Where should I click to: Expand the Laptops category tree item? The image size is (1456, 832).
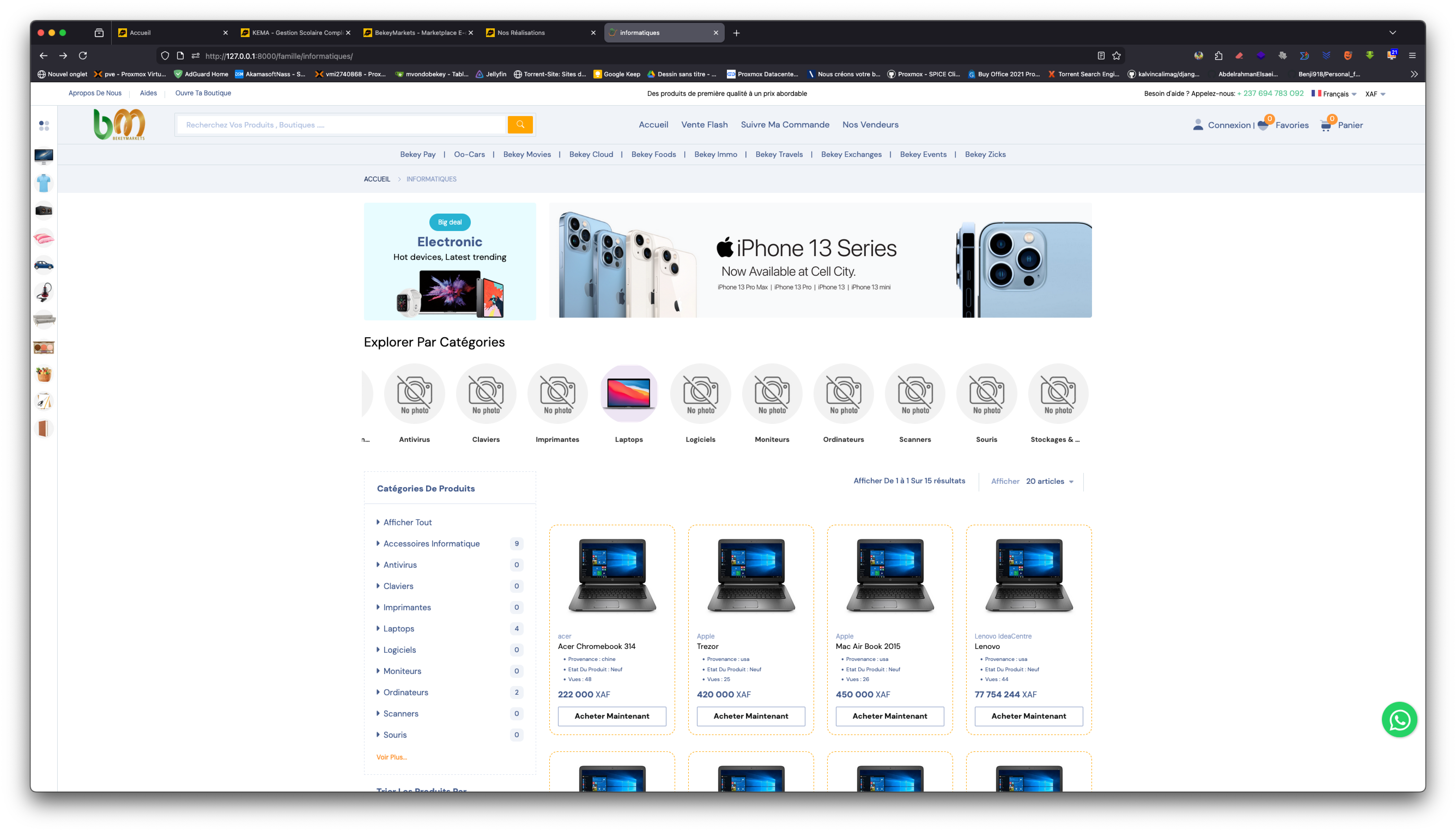tap(398, 628)
